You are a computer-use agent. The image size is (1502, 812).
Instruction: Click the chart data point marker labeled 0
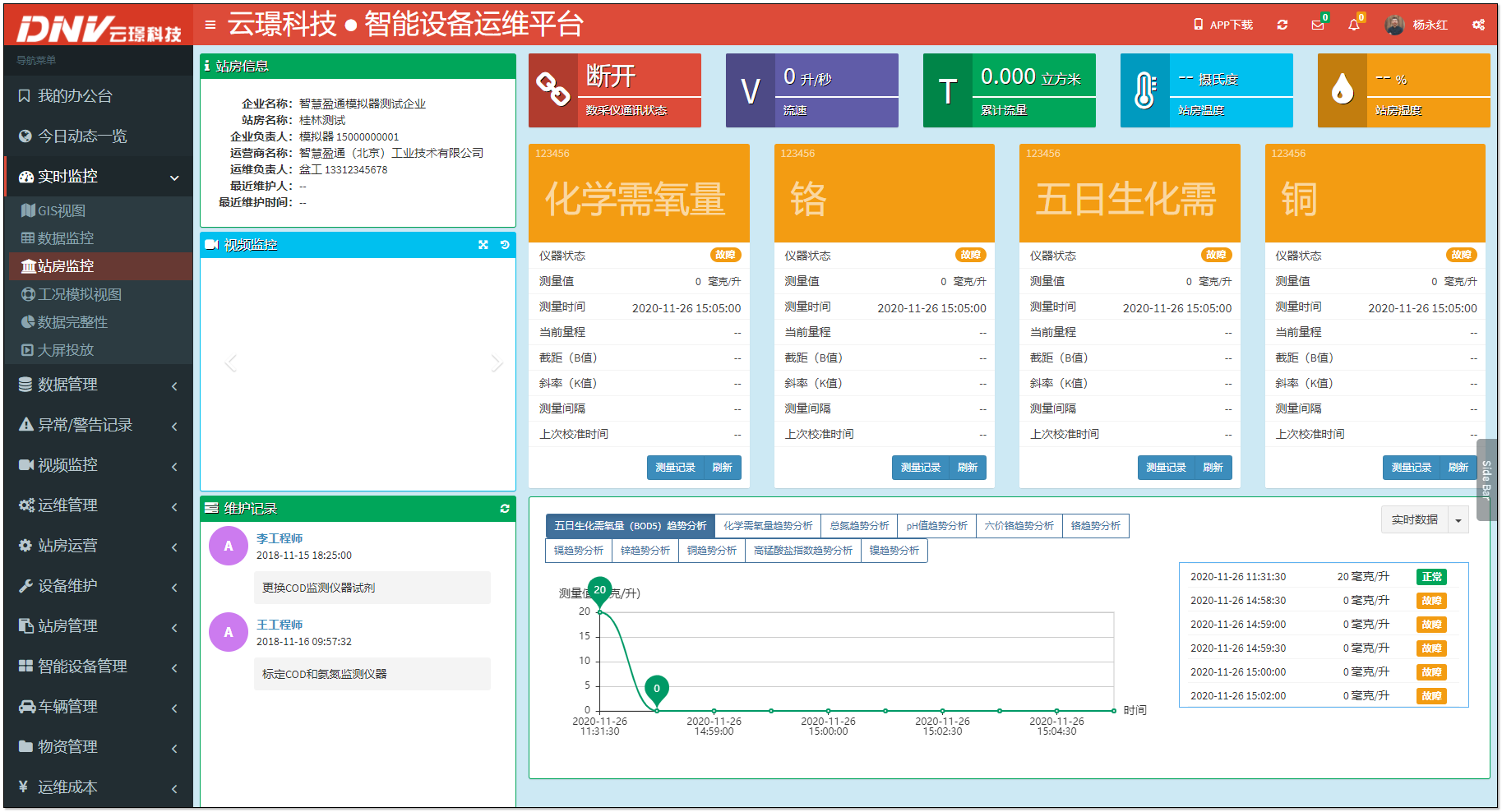[656, 690]
